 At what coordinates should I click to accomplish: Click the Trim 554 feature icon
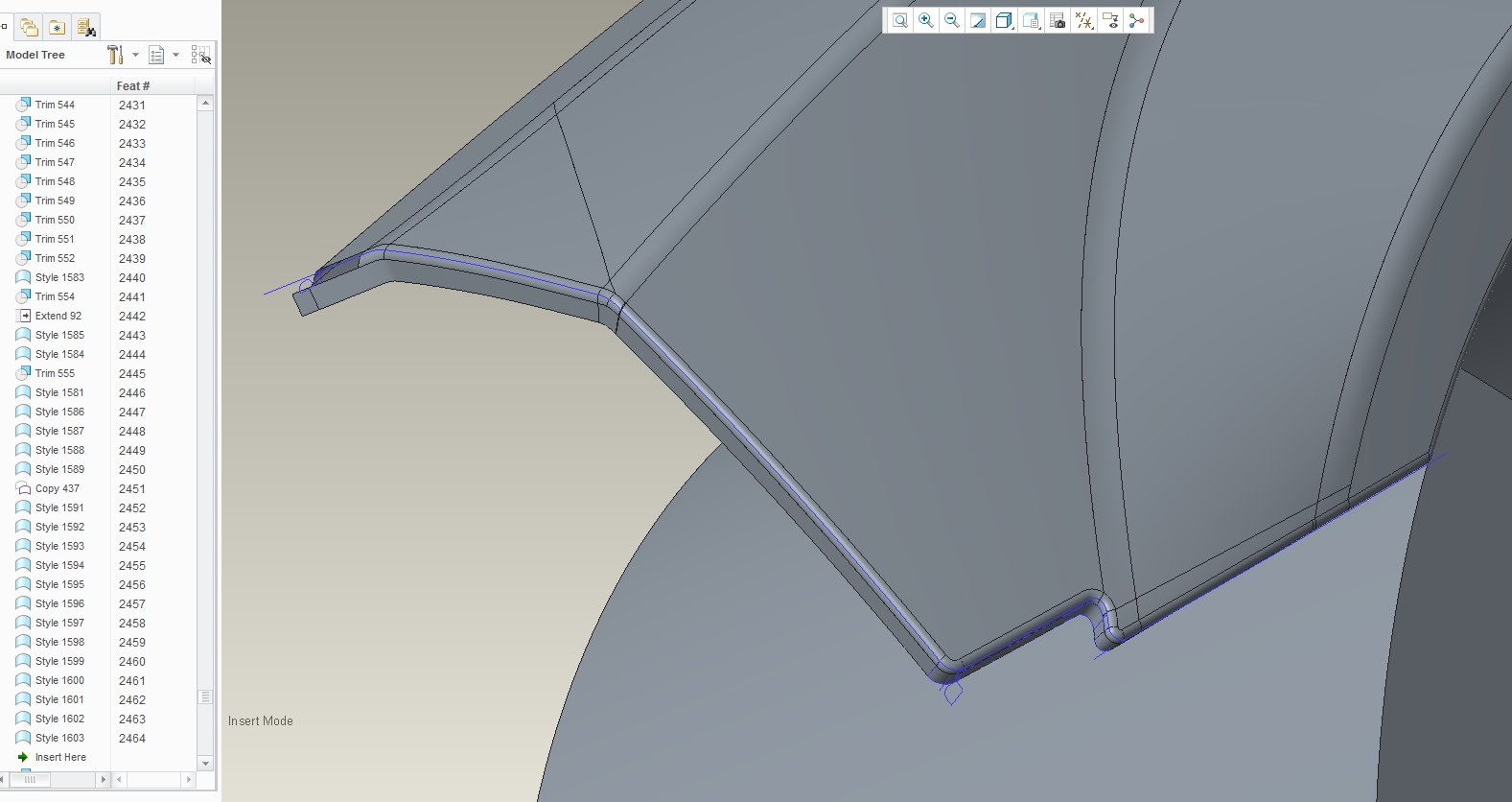point(24,296)
